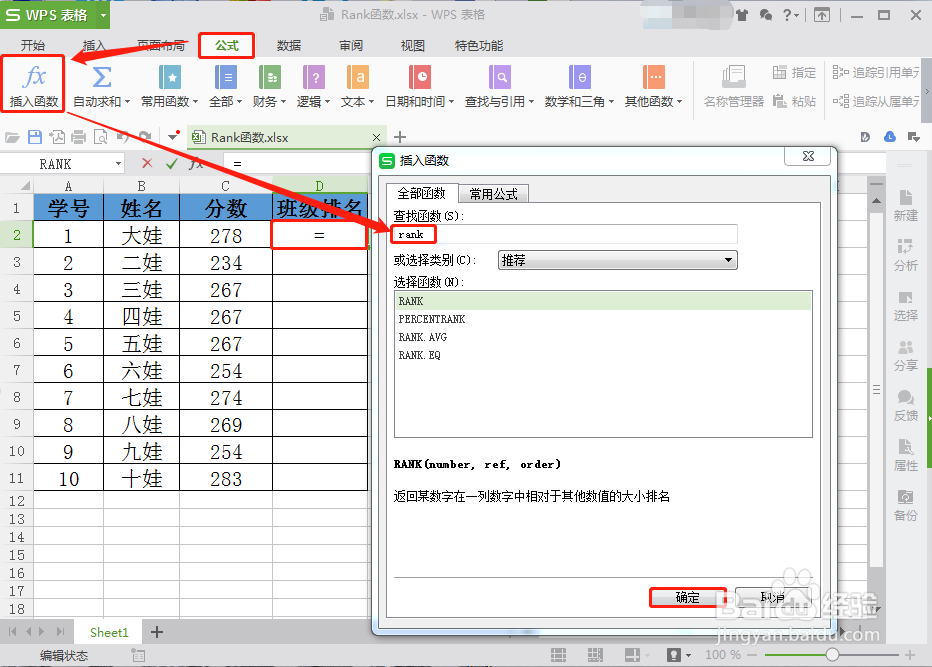Image resolution: width=932 pixels, height=667 pixels.
Task: Switch to the 开始 (Home) ribbon tab
Action: tap(33, 46)
